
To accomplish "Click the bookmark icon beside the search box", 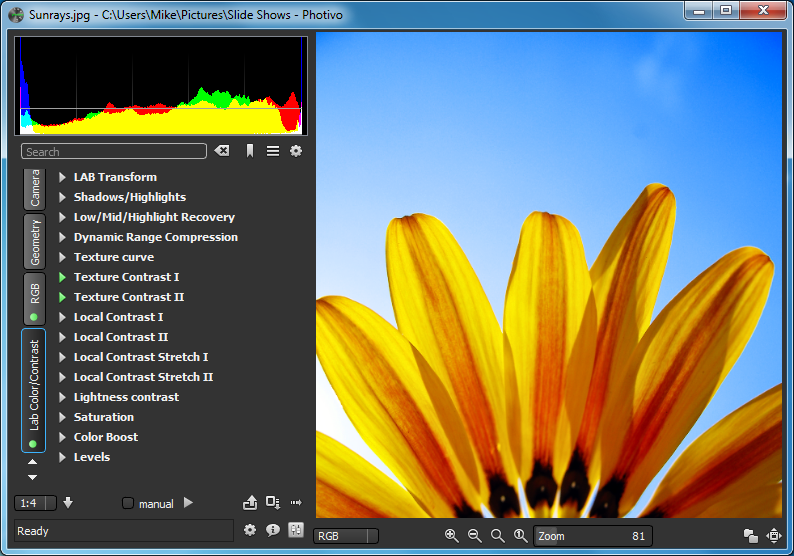I will click(x=250, y=151).
